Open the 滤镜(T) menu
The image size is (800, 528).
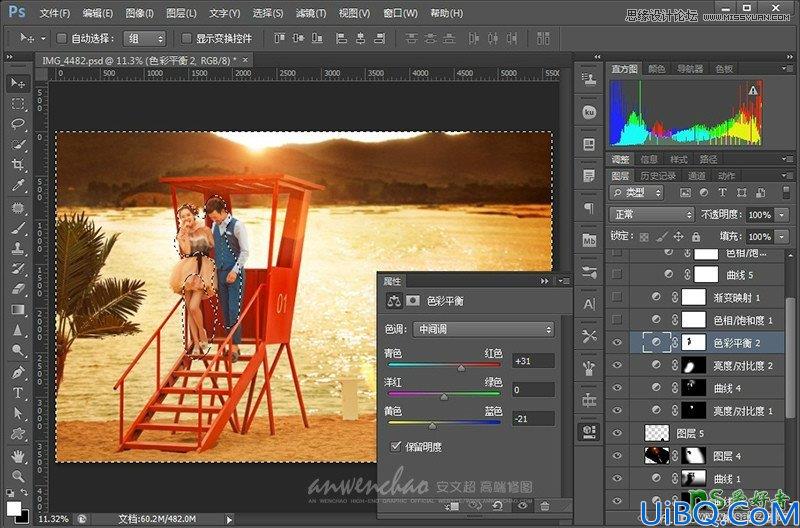[x=311, y=13]
